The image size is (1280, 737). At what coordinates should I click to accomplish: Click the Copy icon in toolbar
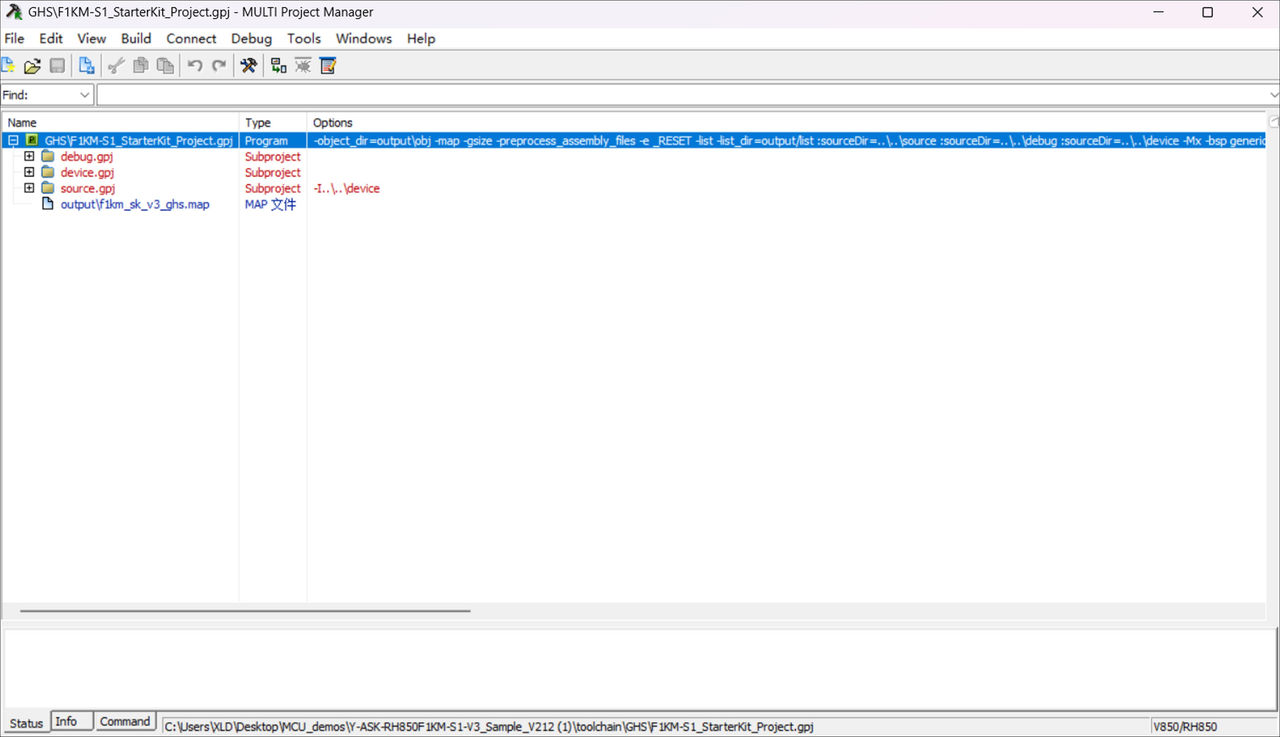click(x=141, y=66)
